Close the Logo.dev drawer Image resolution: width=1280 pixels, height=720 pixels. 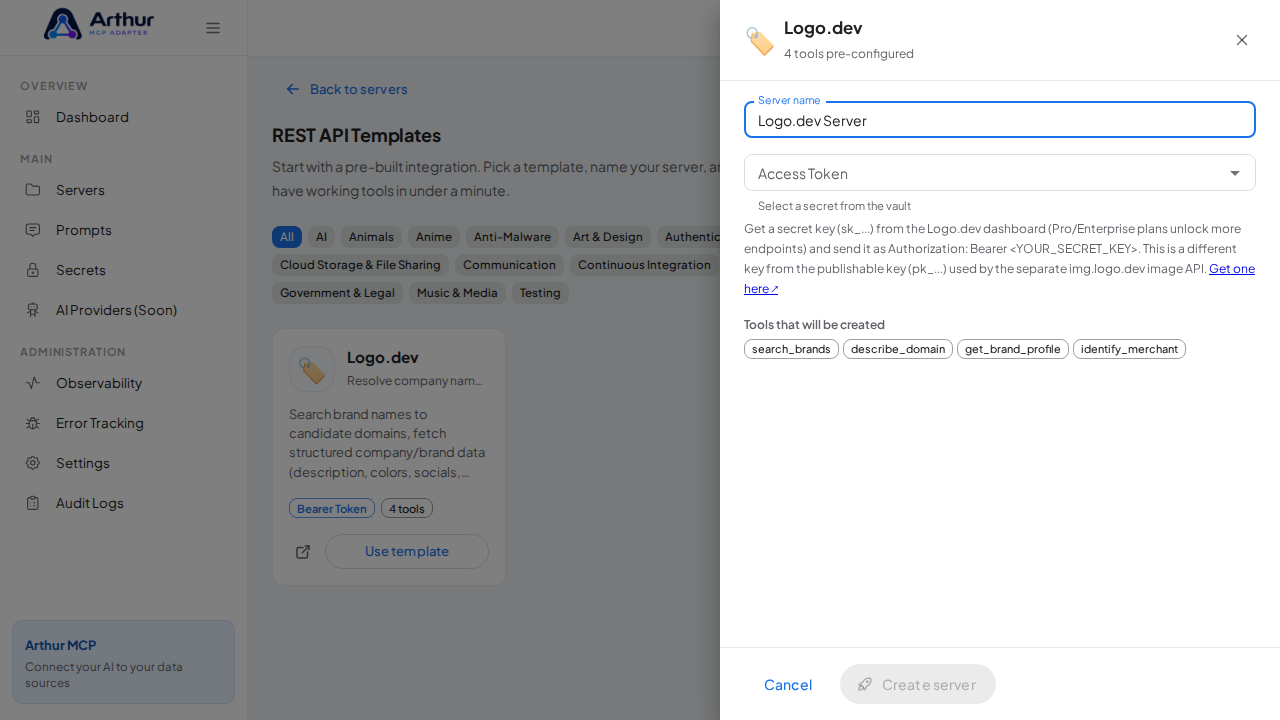coord(1242,40)
